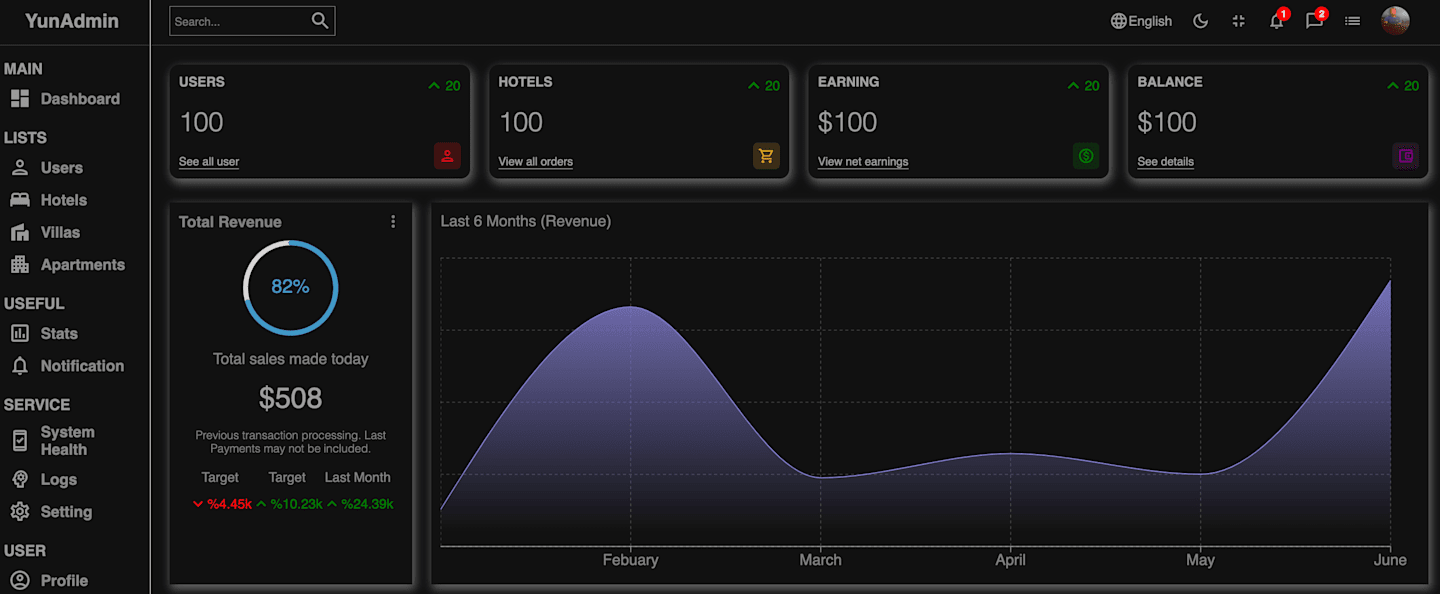Viewport: 1440px width, 594px height.
Task: Open the See all user link
Action: [209, 162]
